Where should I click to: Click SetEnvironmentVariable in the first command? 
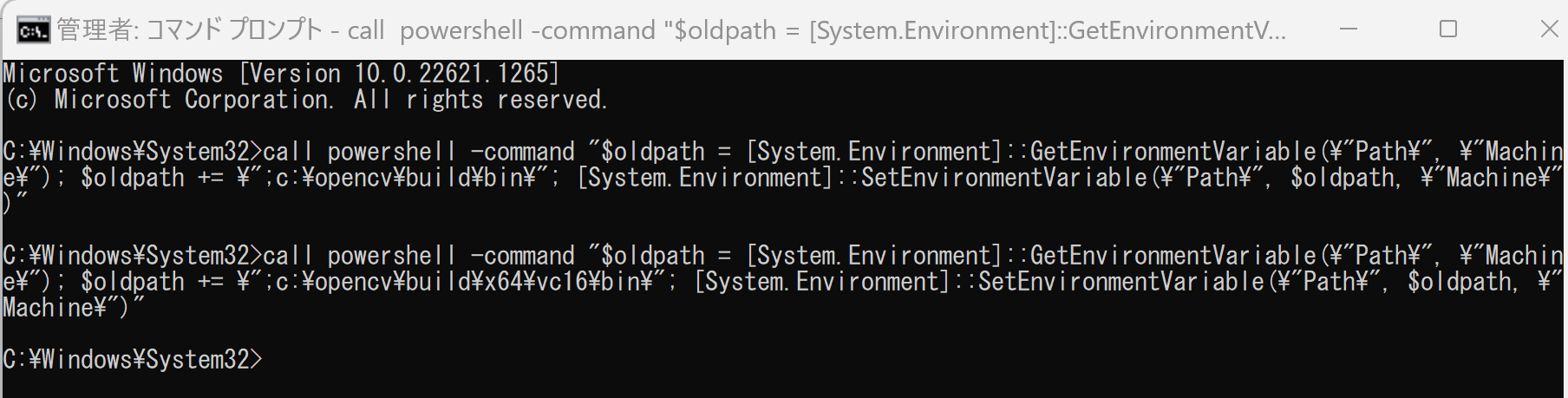pos(1004,178)
